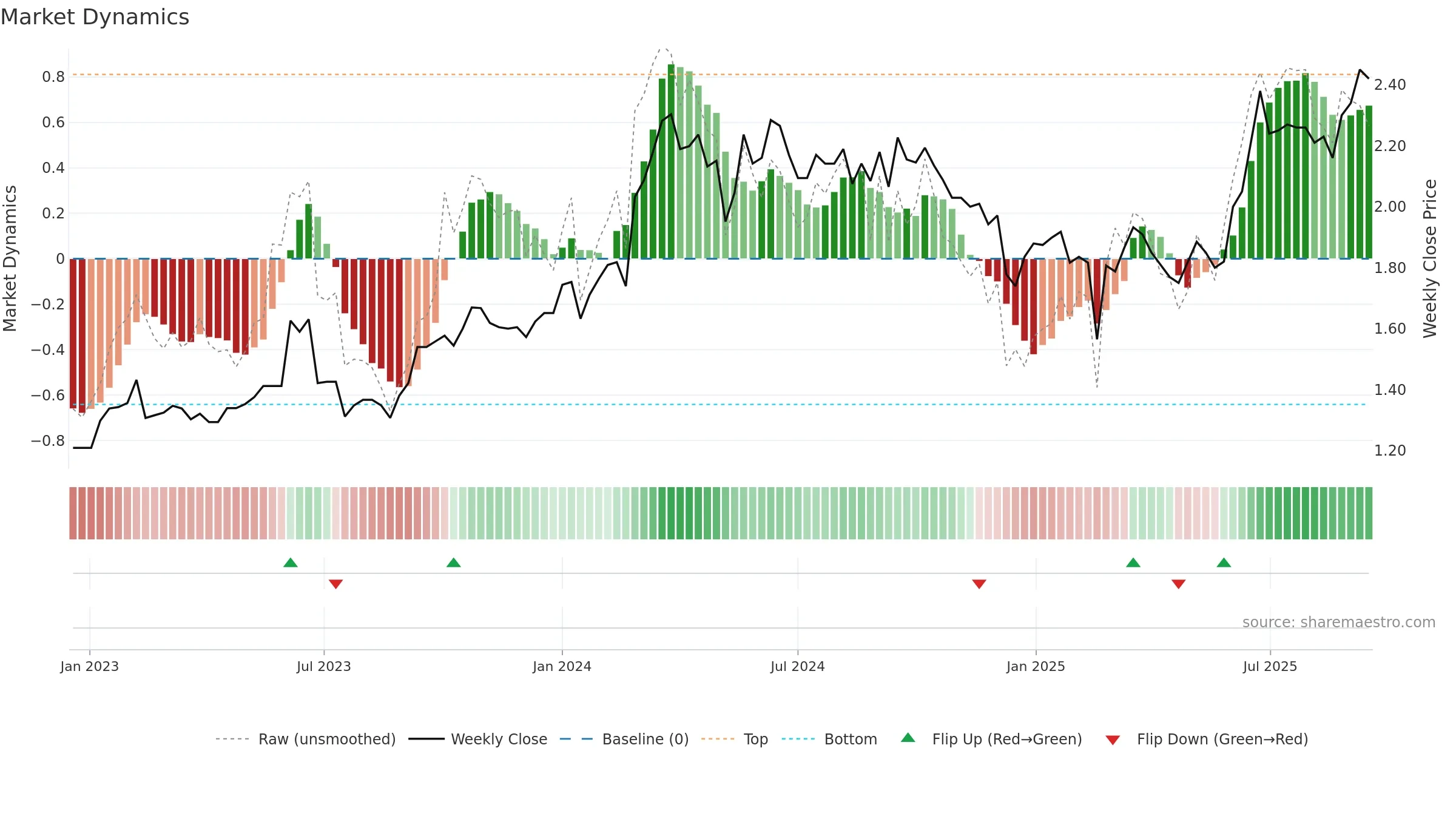Click the Bottom legend entry

(829, 739)
